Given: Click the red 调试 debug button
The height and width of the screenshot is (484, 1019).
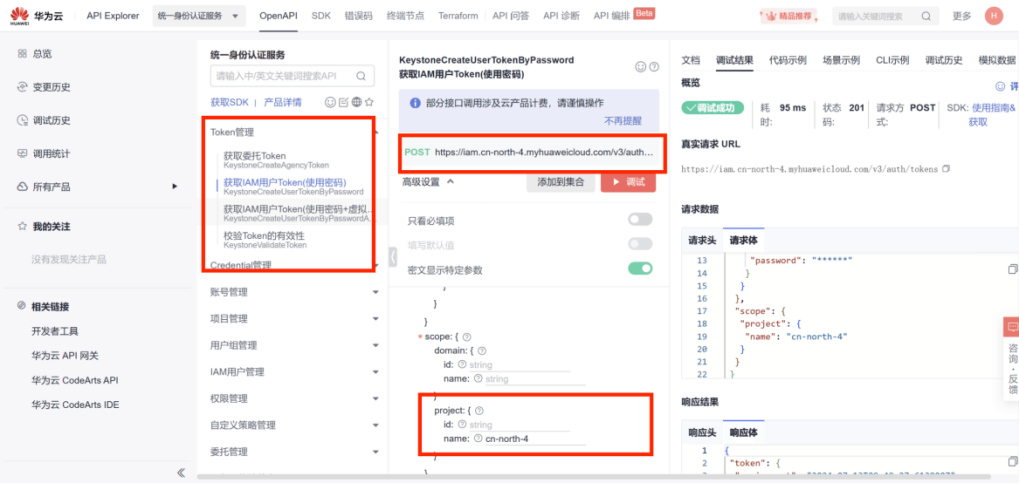Looking at the screenshot, I should (628, 183).
